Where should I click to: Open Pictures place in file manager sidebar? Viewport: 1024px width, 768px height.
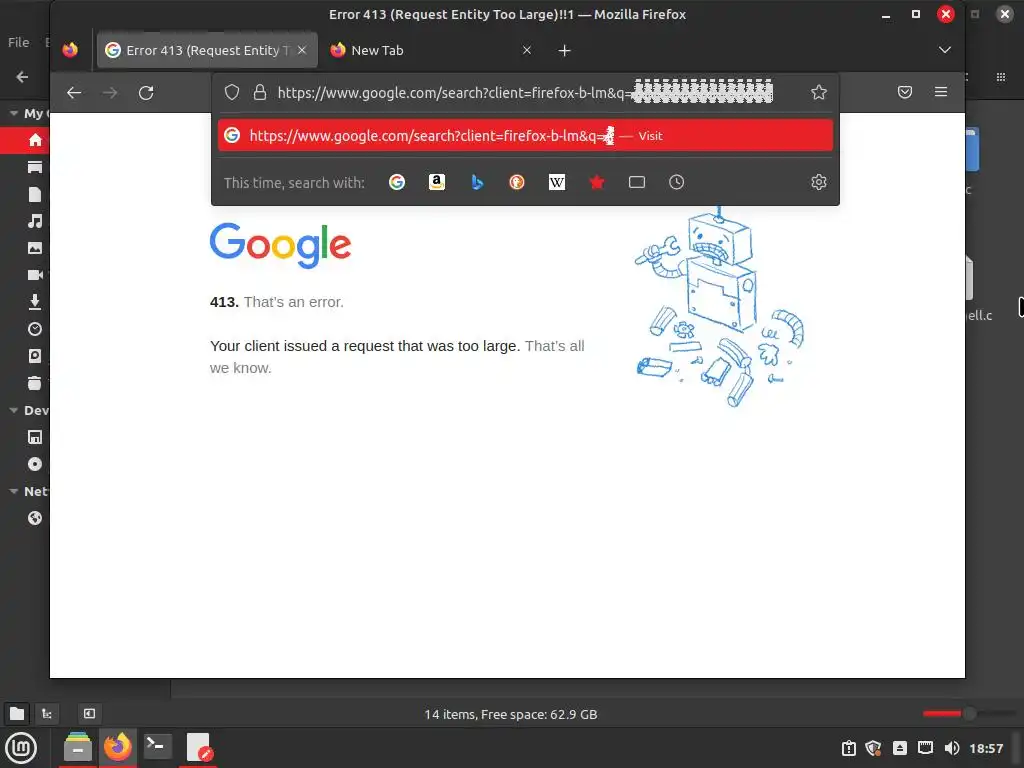tap(35, 248)
